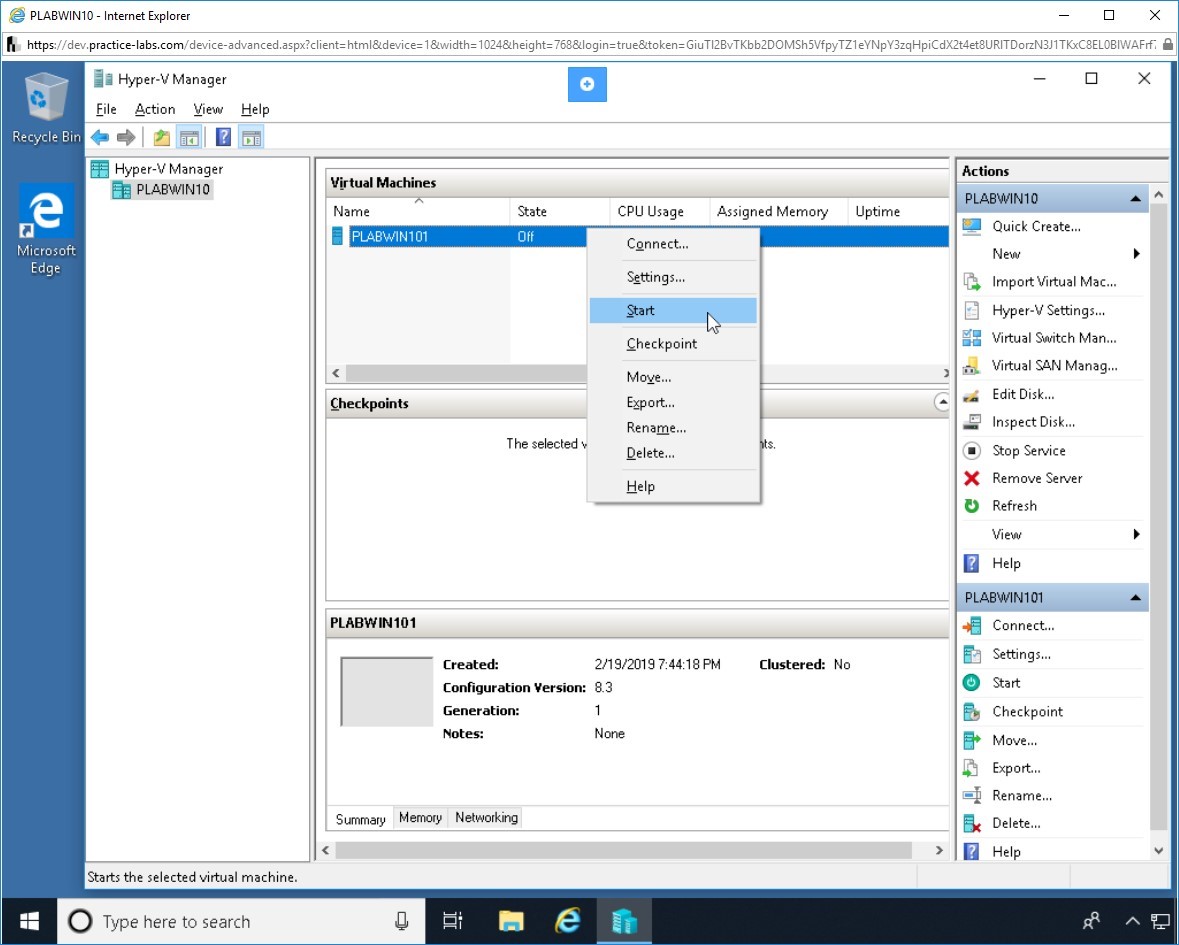Click the bottom horizontal scrollbar right arrow

click(939, 850)
